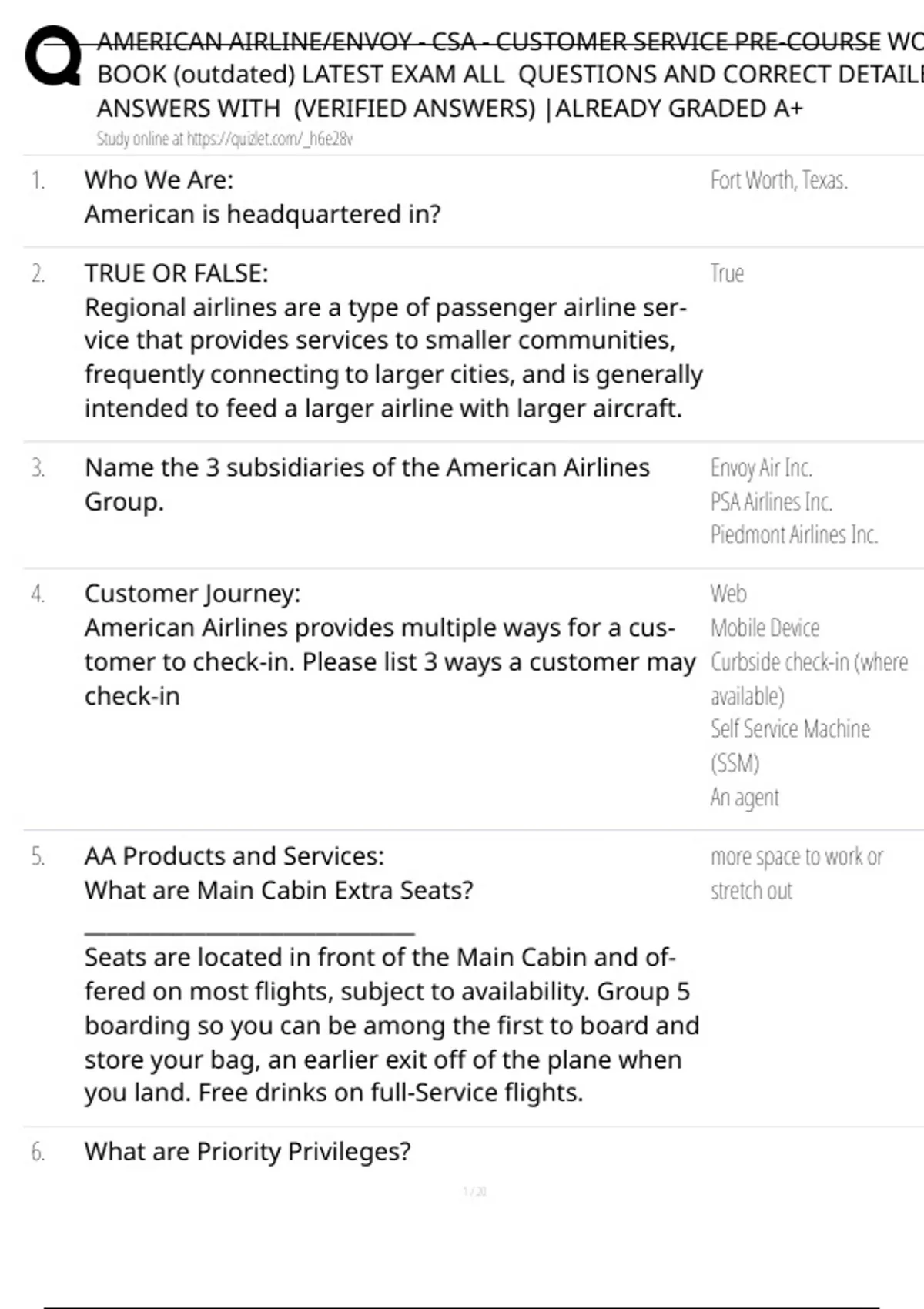Viewport: 924px width, 1309px height.
Task: Select the question "American is headquartered in?"
Action: pos(263,214)
